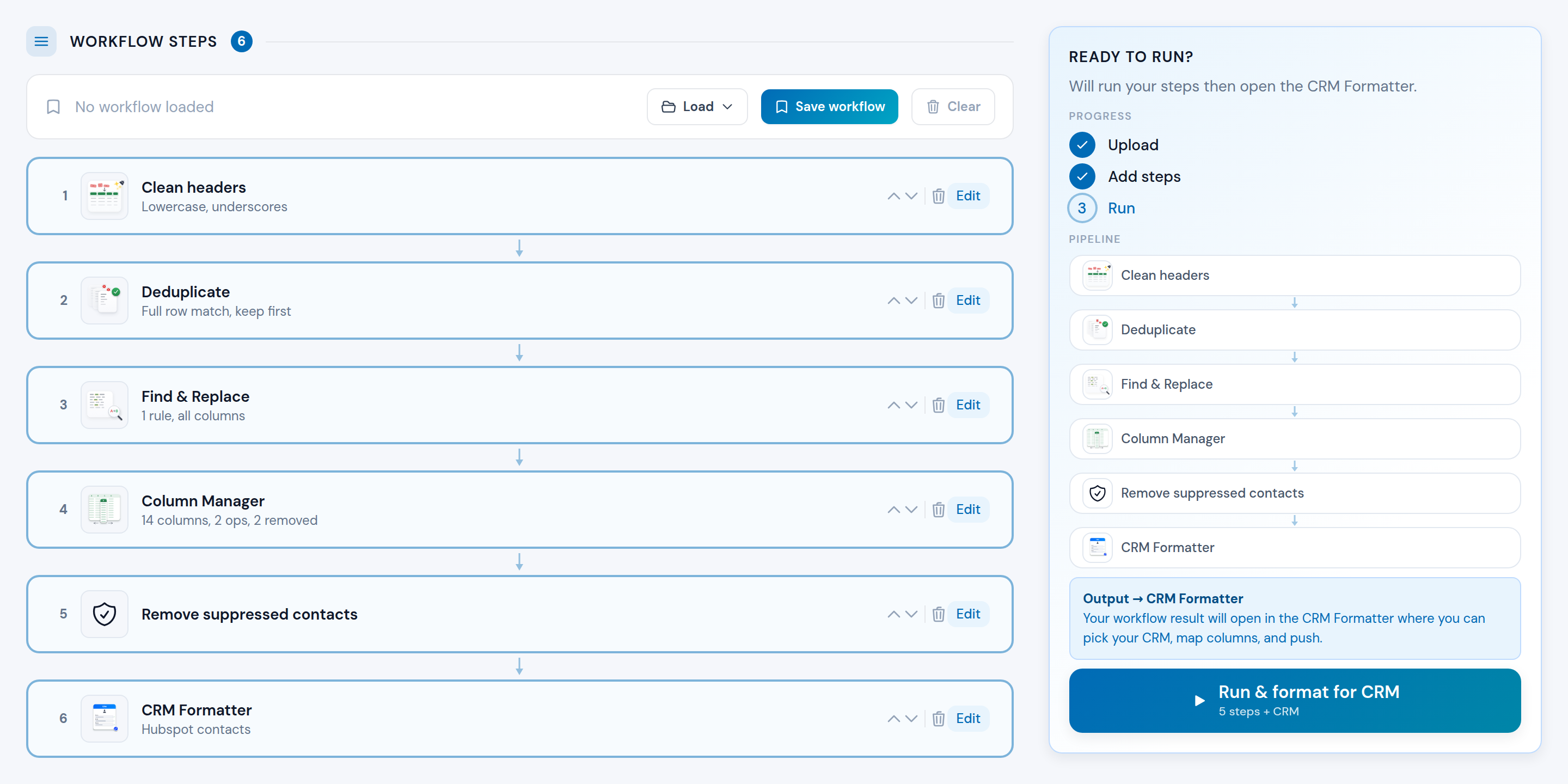Viewport: 1568px width, 784px height.
Task: Click the Find & Replace step icon
Action: tap(104, 405)
